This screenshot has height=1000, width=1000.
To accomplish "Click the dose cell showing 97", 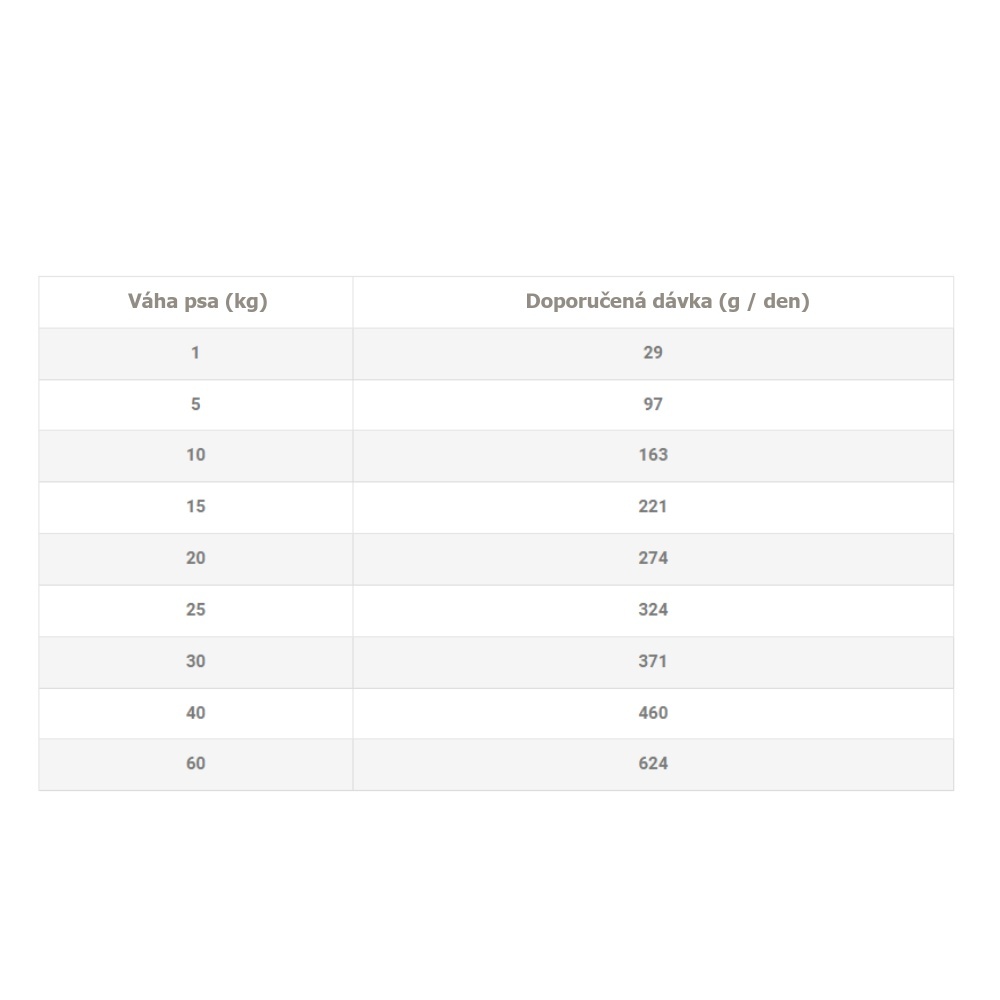I will coord(653,404).
